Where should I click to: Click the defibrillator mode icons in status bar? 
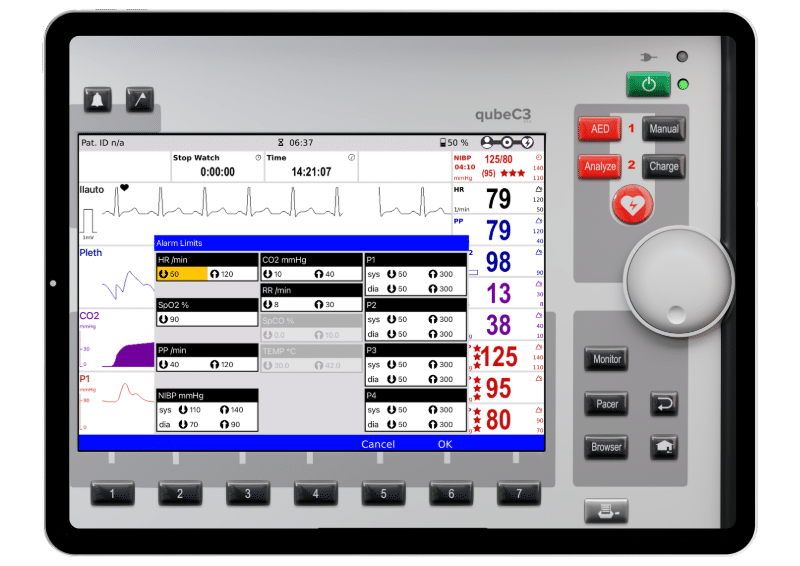click(507, 143)
